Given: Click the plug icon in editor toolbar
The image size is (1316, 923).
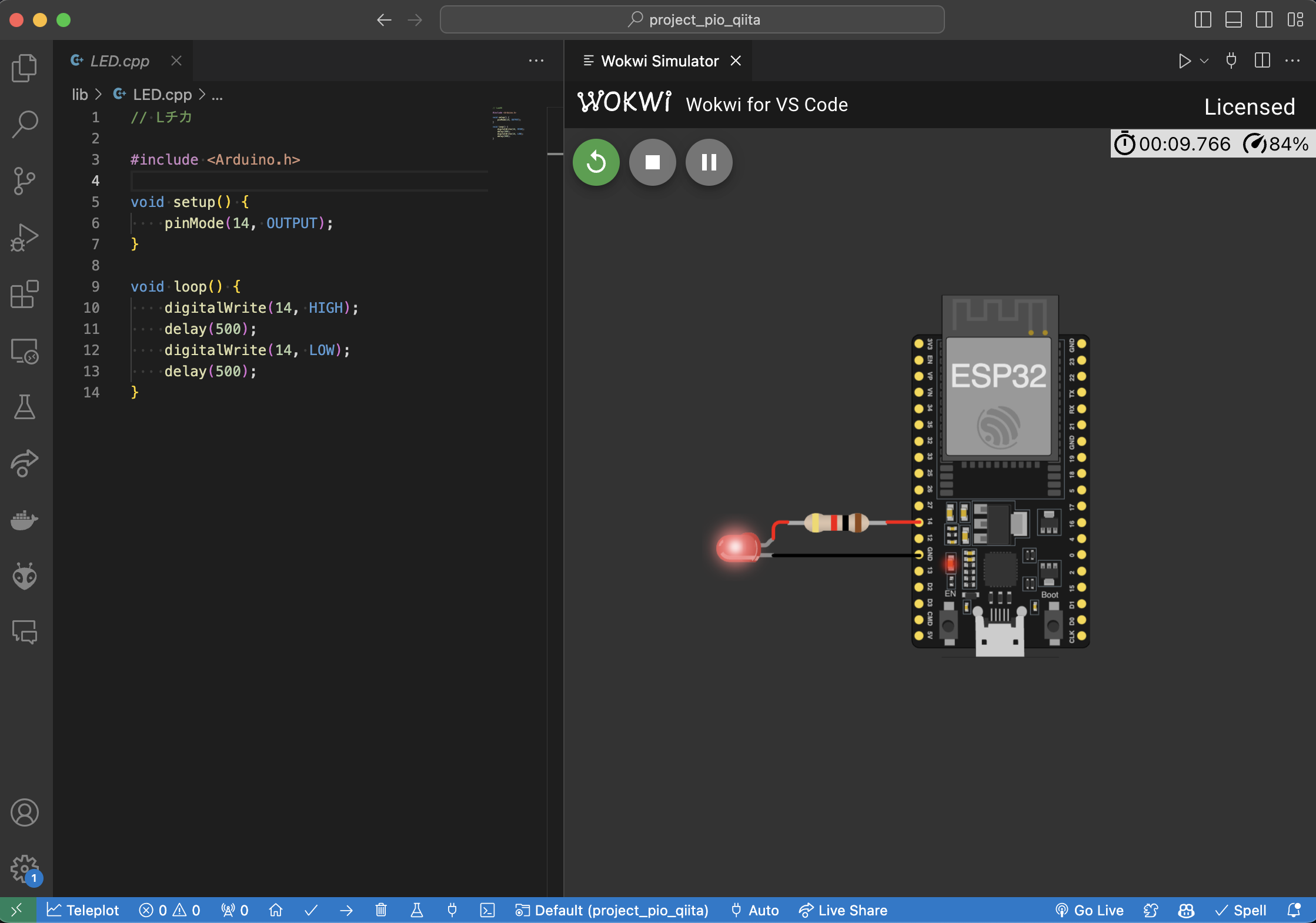Looking at the screenshot, I should (x=1231, y=61).
